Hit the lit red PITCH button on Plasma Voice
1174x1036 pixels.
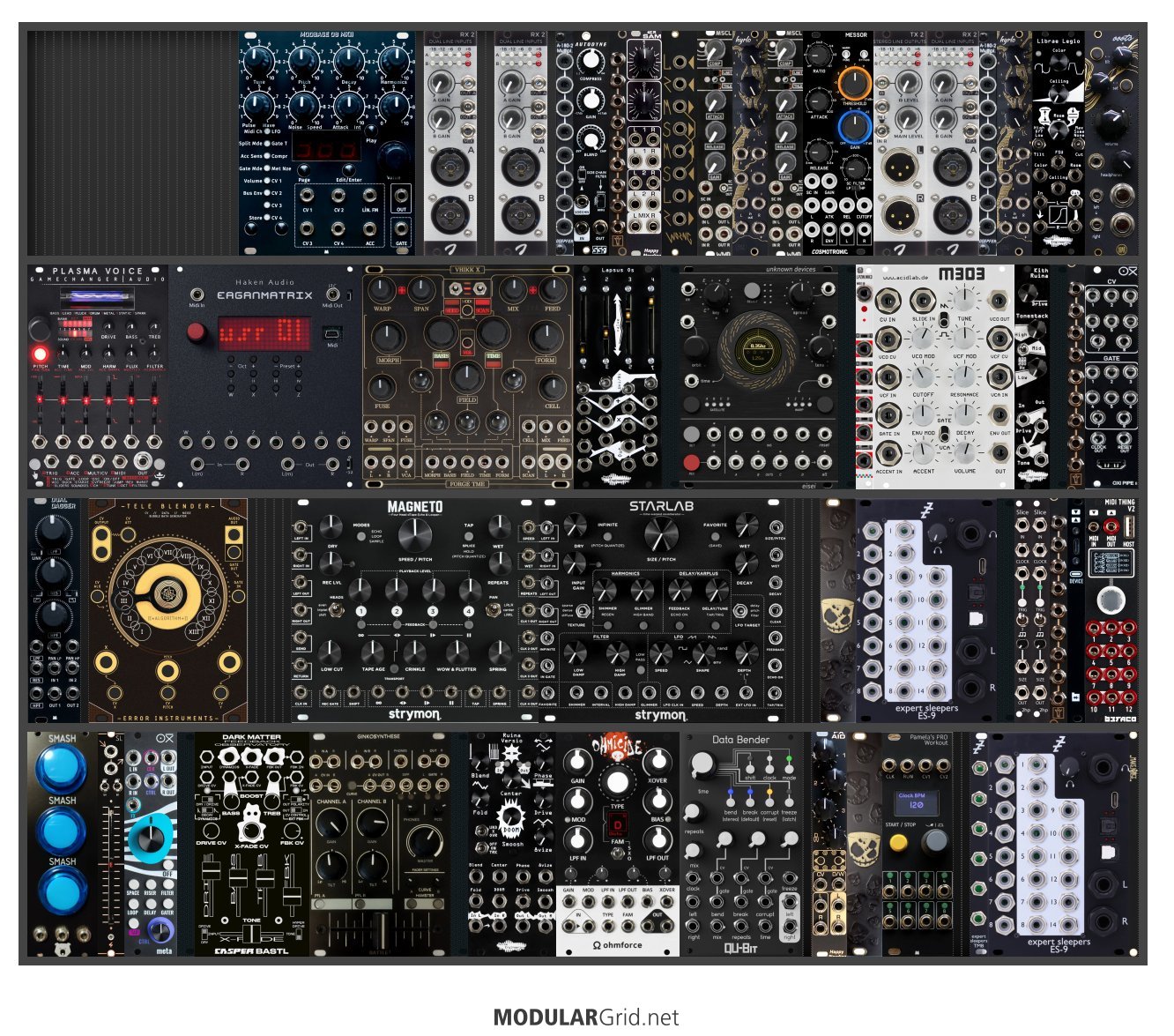(41, 354)
